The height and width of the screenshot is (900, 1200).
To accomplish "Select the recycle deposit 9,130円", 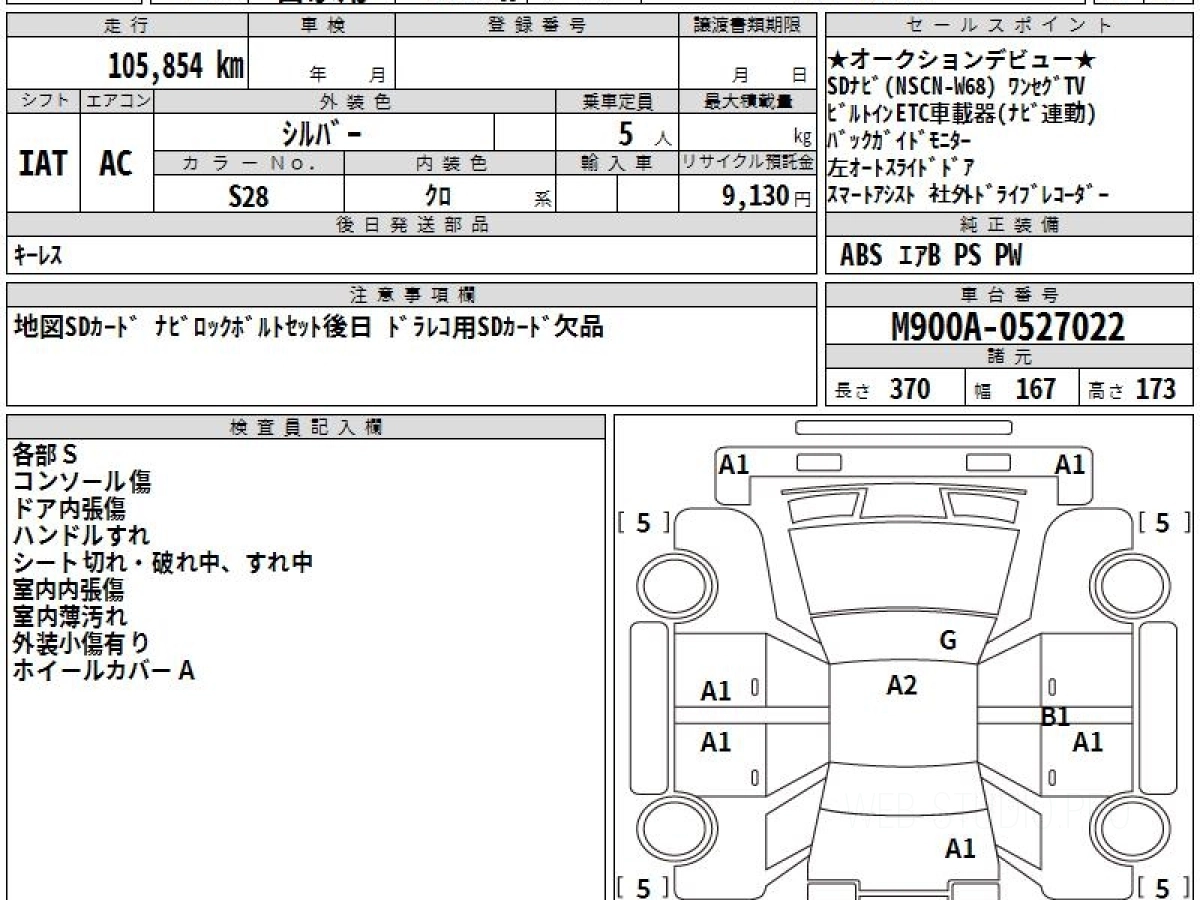I will click(767, 196).
